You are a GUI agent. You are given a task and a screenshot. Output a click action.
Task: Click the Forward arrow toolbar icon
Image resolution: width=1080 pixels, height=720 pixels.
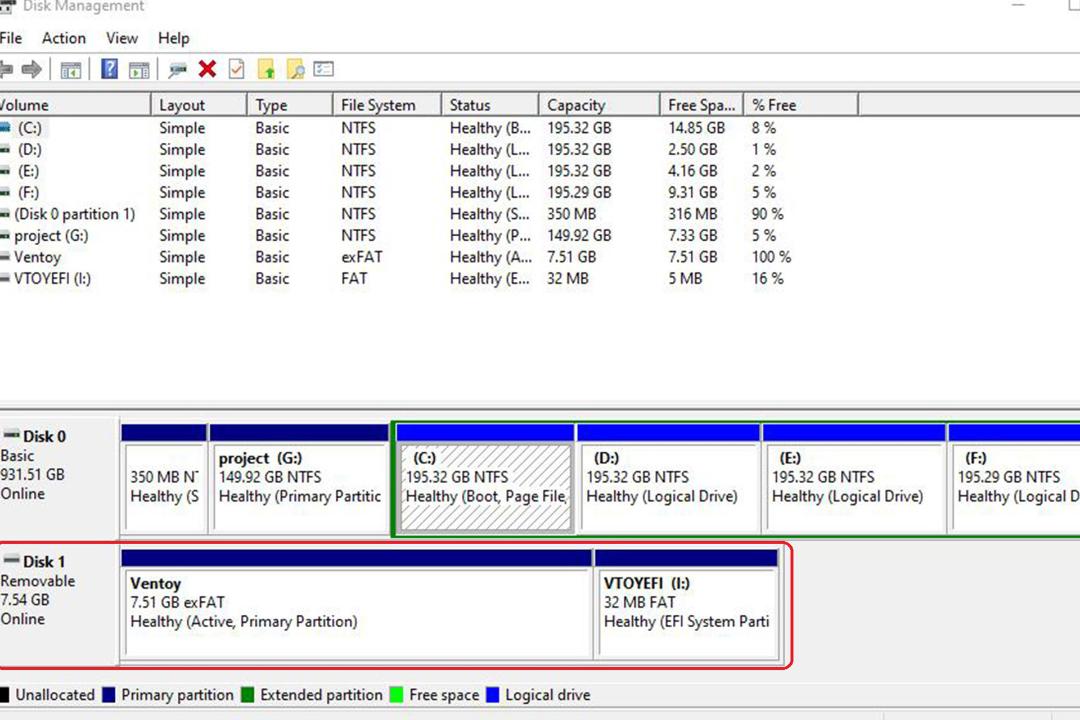pyautogui.click(x=32, y=69)
